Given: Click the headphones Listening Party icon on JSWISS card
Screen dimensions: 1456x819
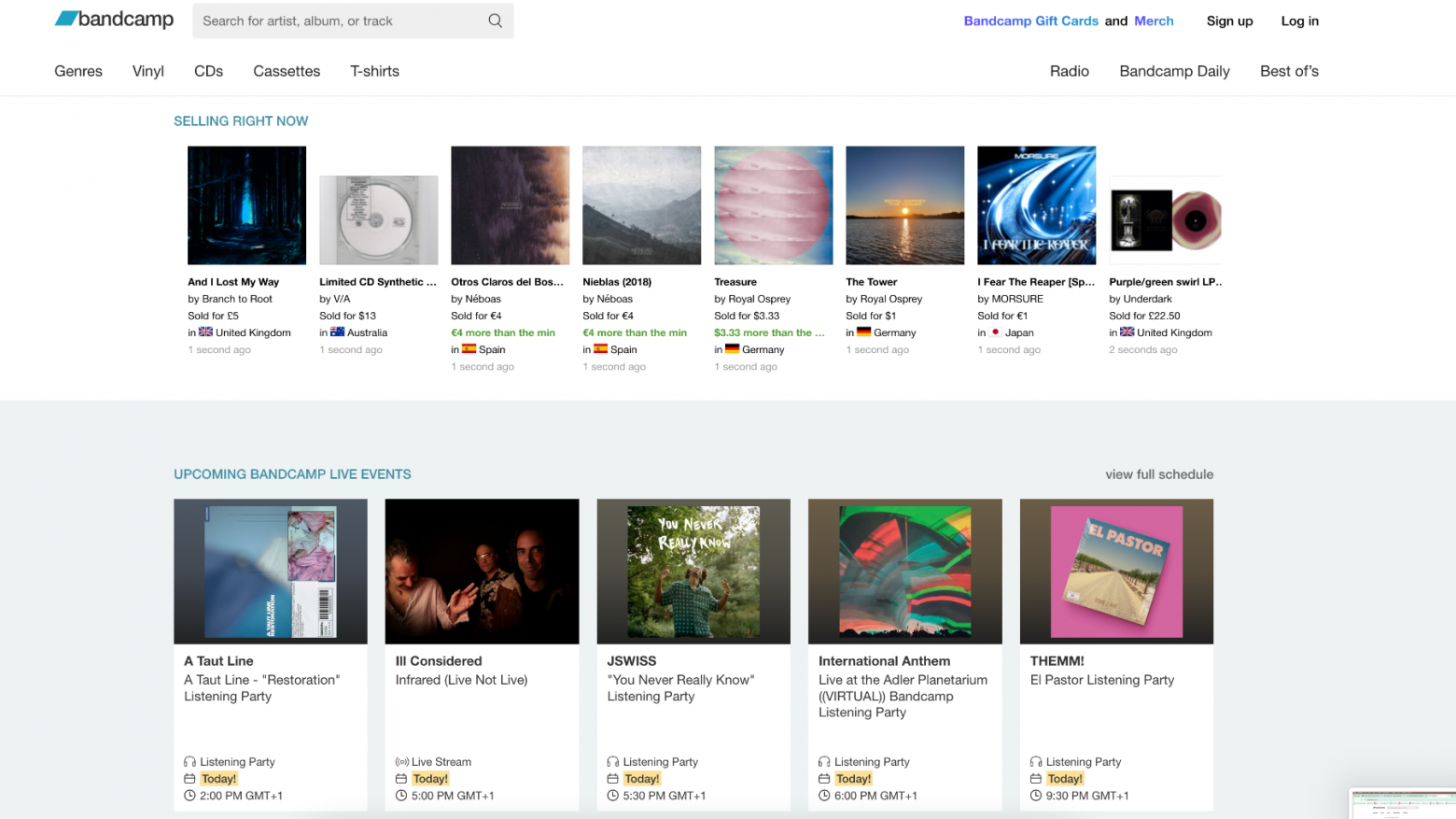Looking at the screenshot, I should click(x=614, y=761).
